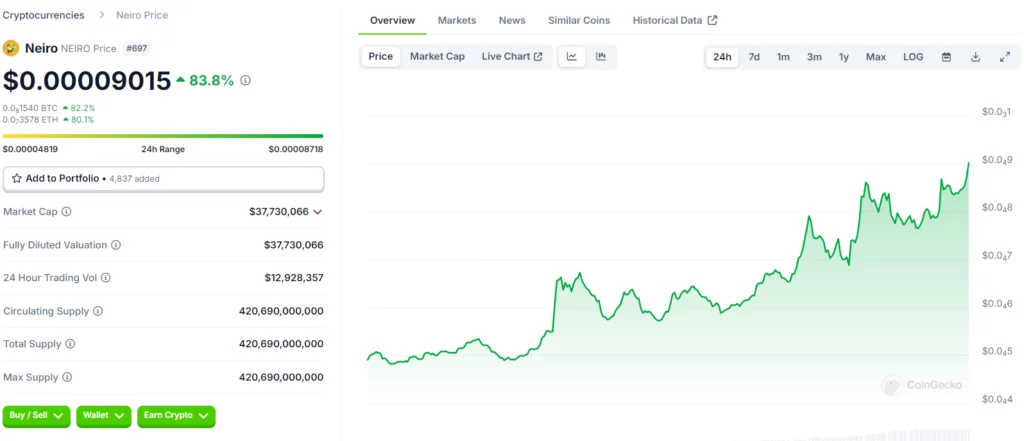The width and height of the screenshot is (1024, 441).
Task: Click the 0.0₈1540 BTC price text
Action: tap(30, 108)
